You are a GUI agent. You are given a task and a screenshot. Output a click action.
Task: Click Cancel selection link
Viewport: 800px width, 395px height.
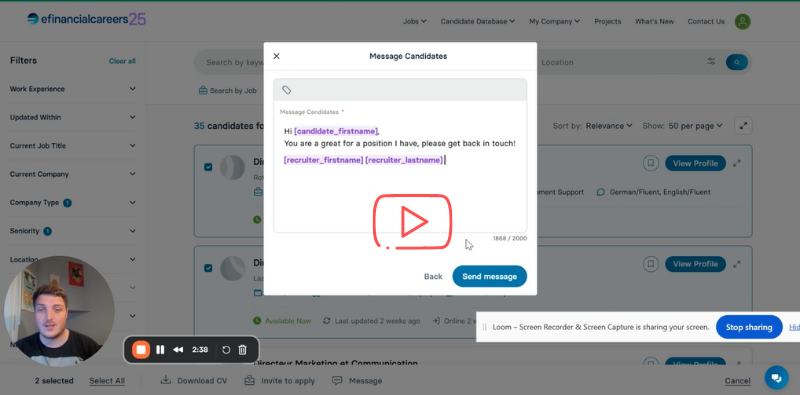click(x=737, y=381)
